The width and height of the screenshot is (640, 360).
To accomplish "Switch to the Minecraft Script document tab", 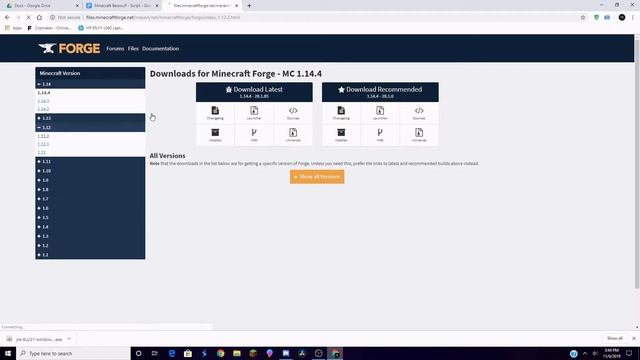I will 122,6.
